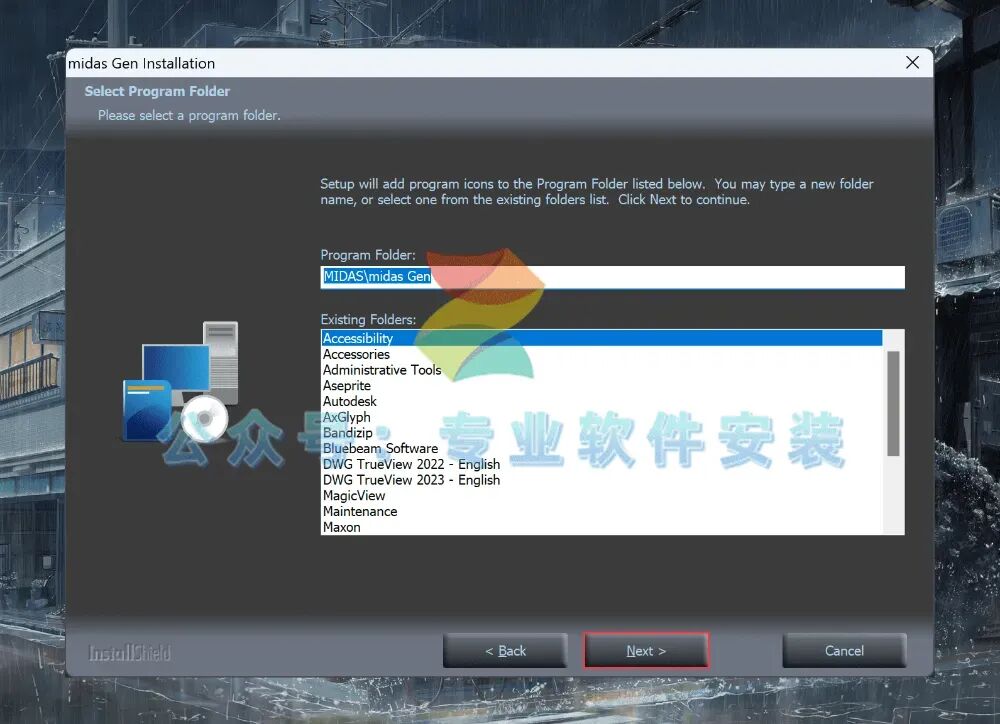This screenshot has width=1000, height=724.
Task: Select Bluebeam Software folder
Action: 601,448
